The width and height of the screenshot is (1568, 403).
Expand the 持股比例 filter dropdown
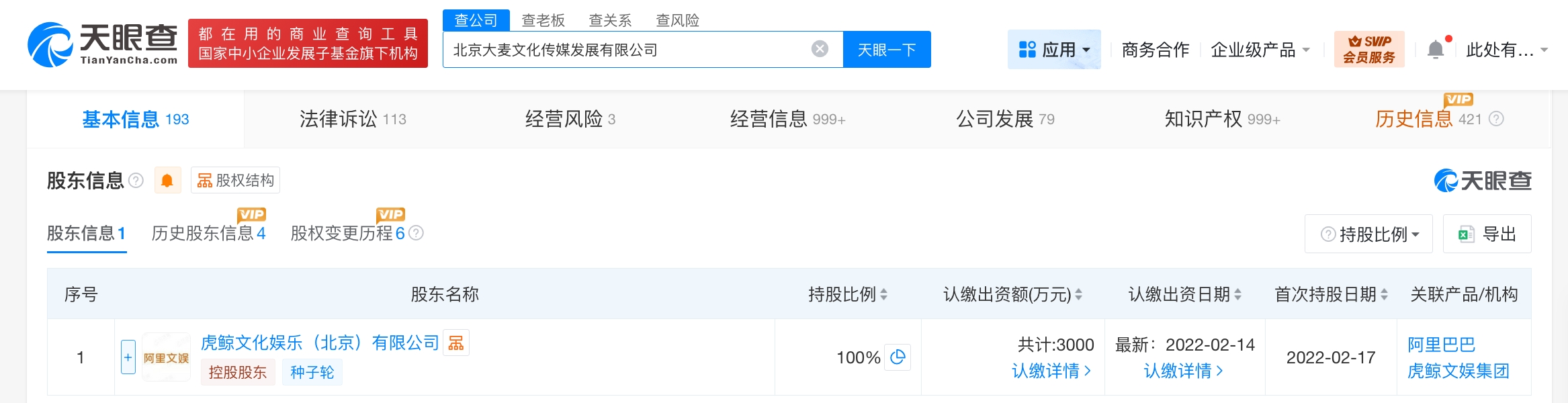pyautogui.click(x=1369, y=234)
